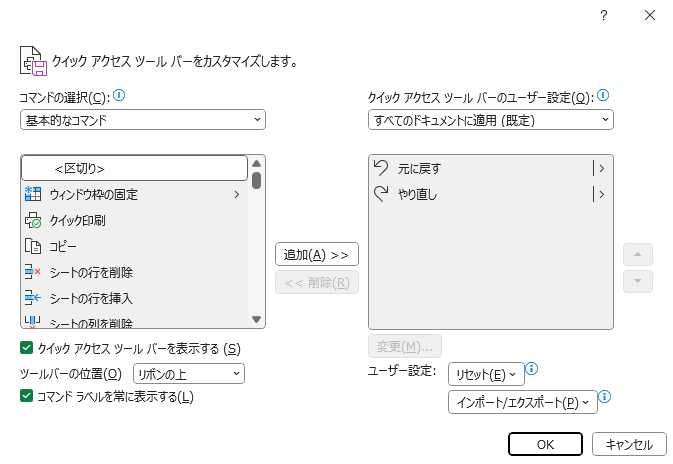
Task: Expand the ツールバーの位置 リボンの上 dropdown
Action: [188, 373]
